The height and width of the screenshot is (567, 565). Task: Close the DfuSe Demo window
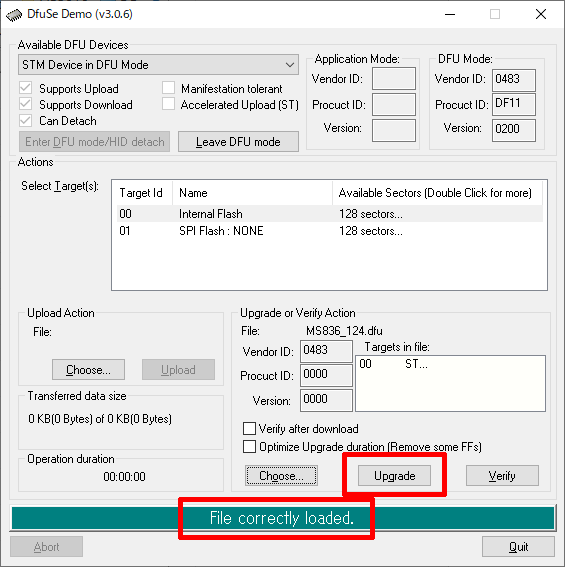541,14
